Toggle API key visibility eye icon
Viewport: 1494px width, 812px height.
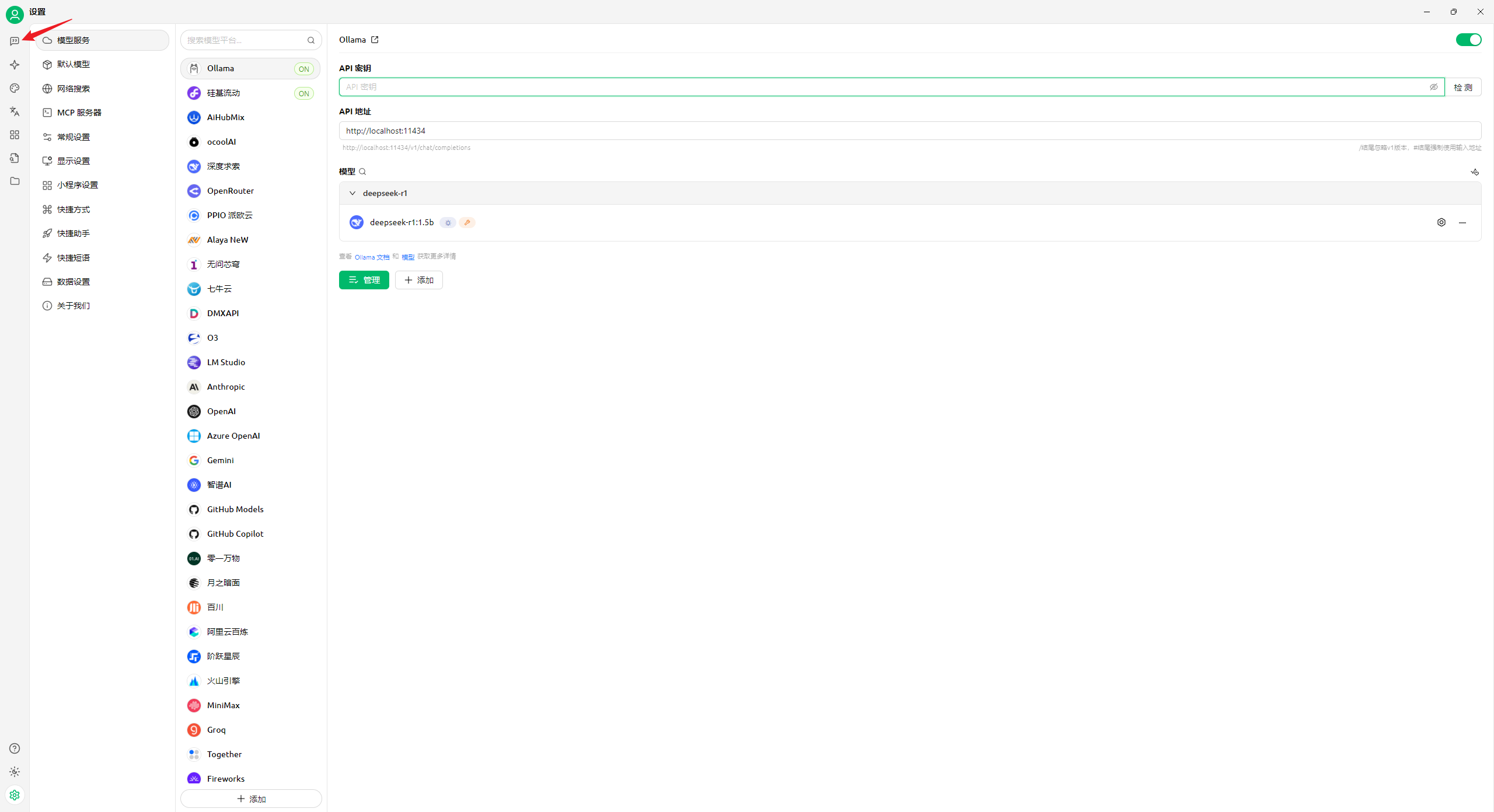[1433, 87]
